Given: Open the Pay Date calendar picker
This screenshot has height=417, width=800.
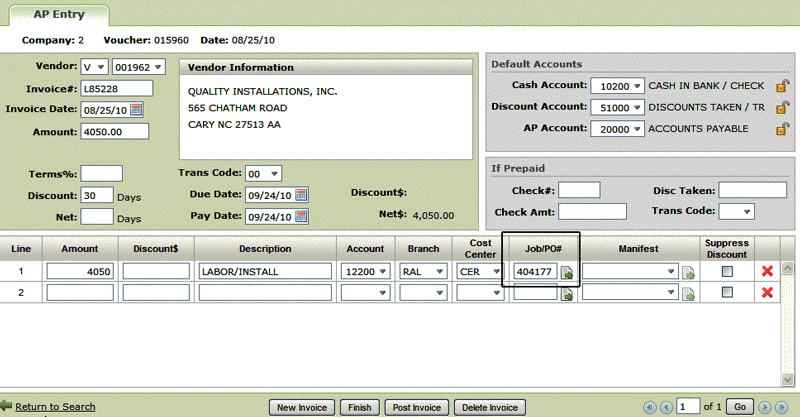Looking at the screenshot, I should click(x=301, y=216).
